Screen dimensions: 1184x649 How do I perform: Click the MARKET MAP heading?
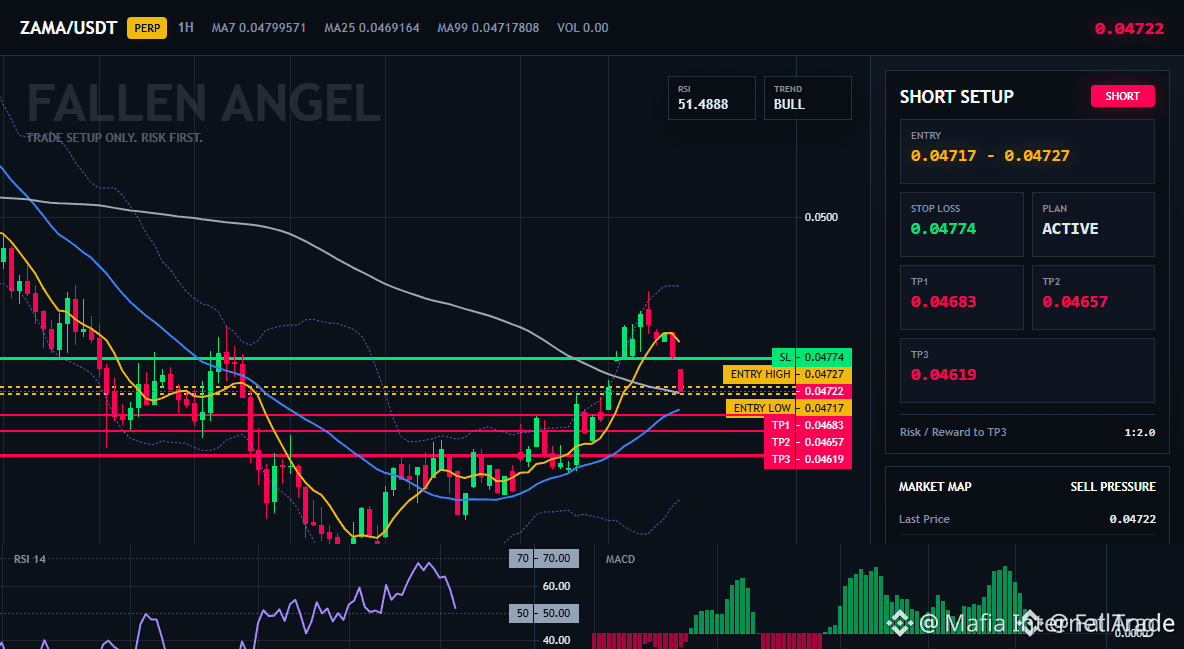coord(935,487)
